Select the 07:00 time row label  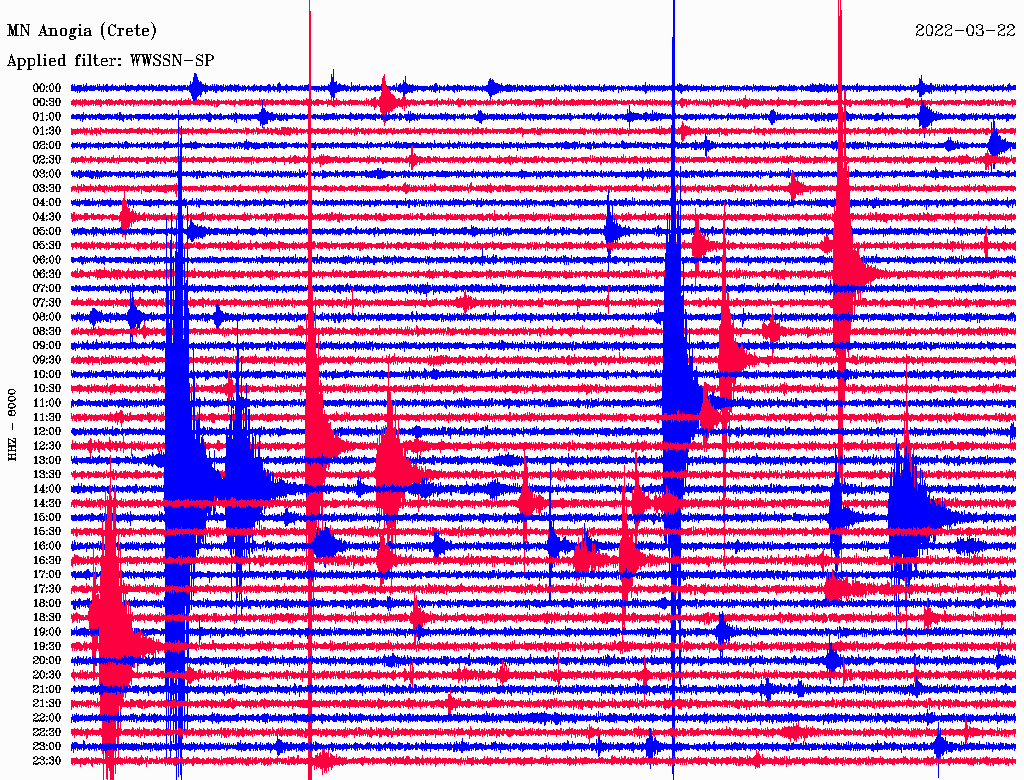[47, 289]
